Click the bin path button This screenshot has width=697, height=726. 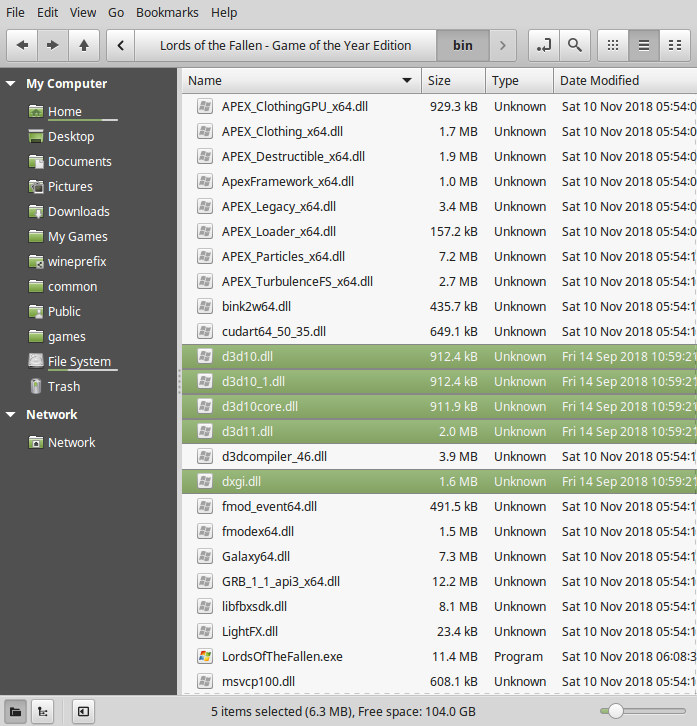pyautogui.click(x=463, y=45)
